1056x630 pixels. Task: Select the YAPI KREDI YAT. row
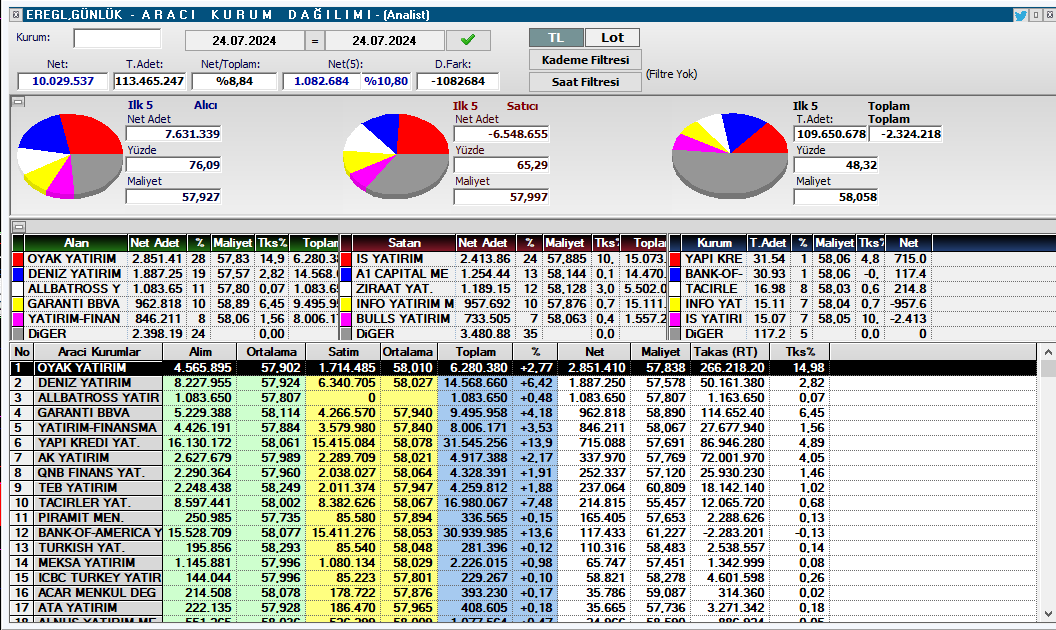523,443
